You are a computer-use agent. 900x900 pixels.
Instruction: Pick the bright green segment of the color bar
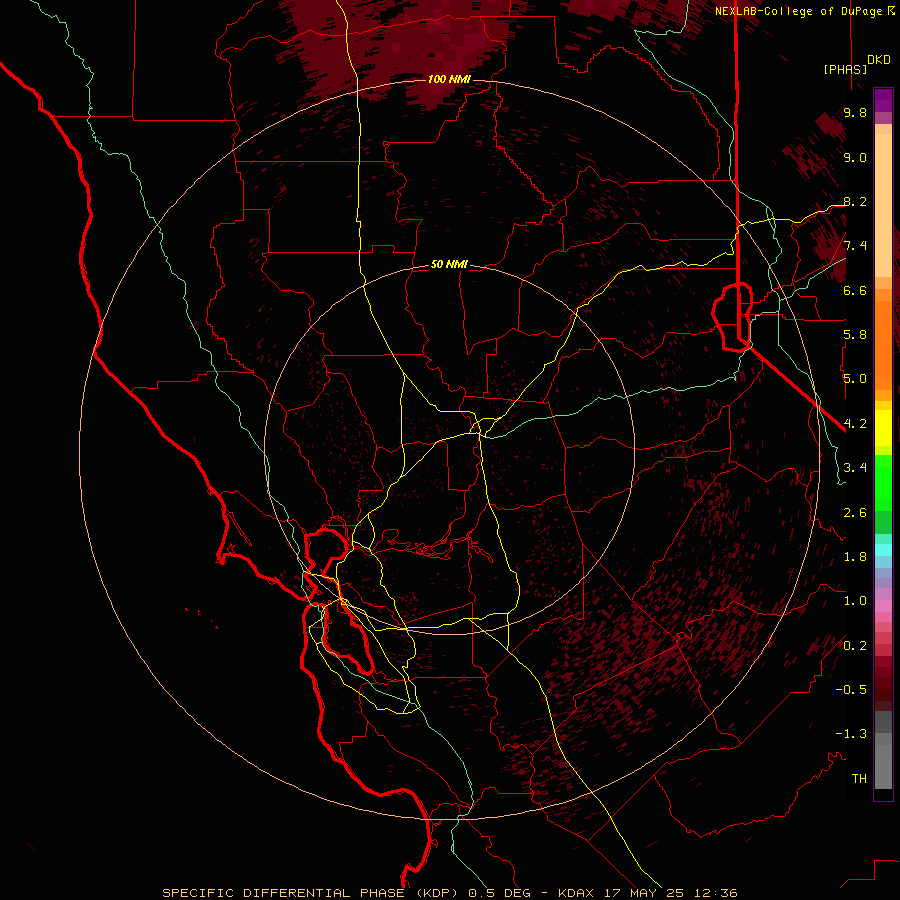(x=883, y=482)
